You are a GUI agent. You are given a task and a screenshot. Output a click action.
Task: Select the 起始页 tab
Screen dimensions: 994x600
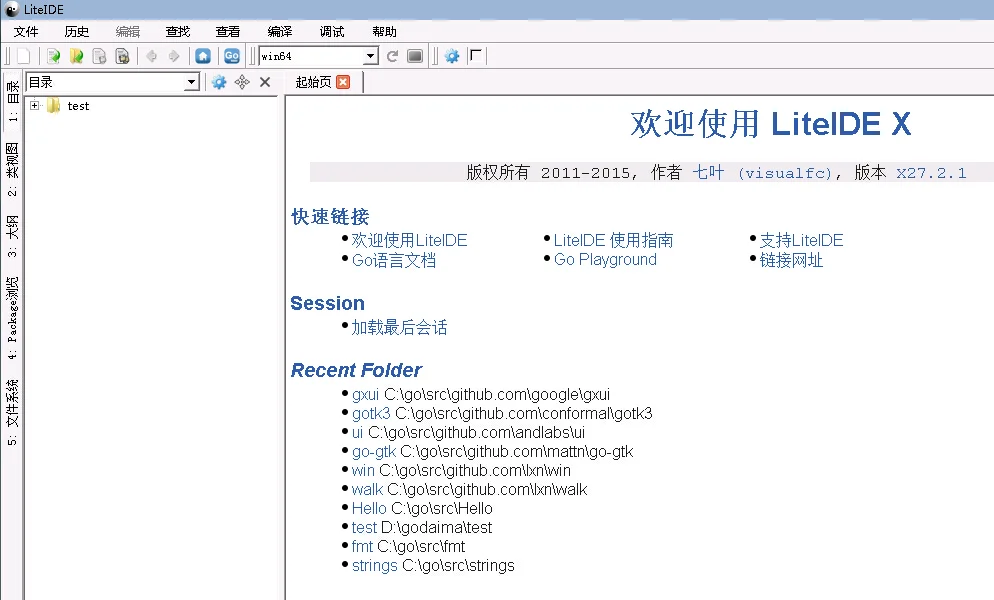[x=313, y=82]
